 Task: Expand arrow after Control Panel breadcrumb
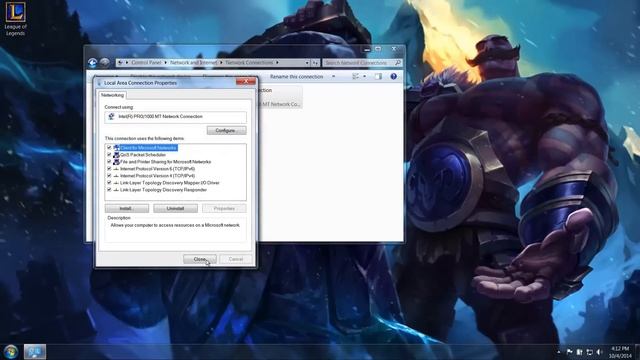pos(165,62)
